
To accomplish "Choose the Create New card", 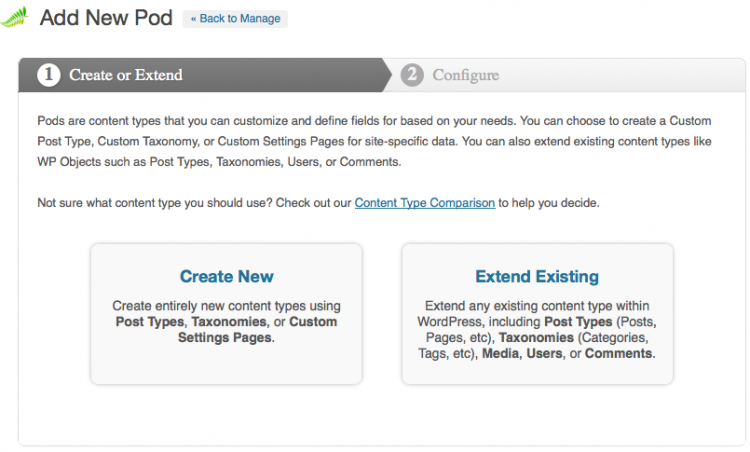I will (x=226, y=314).
